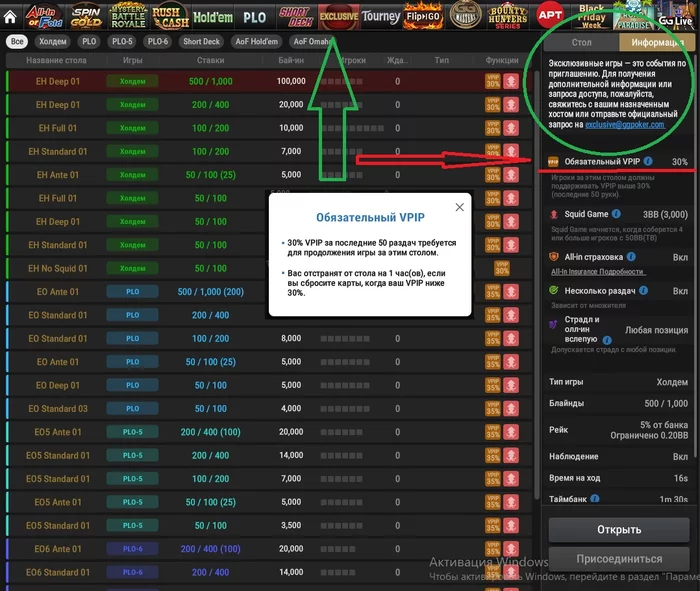The image size is (700, 591).
Task: Show info tooltip for Squid Game setting
Action: click(616, 214)
